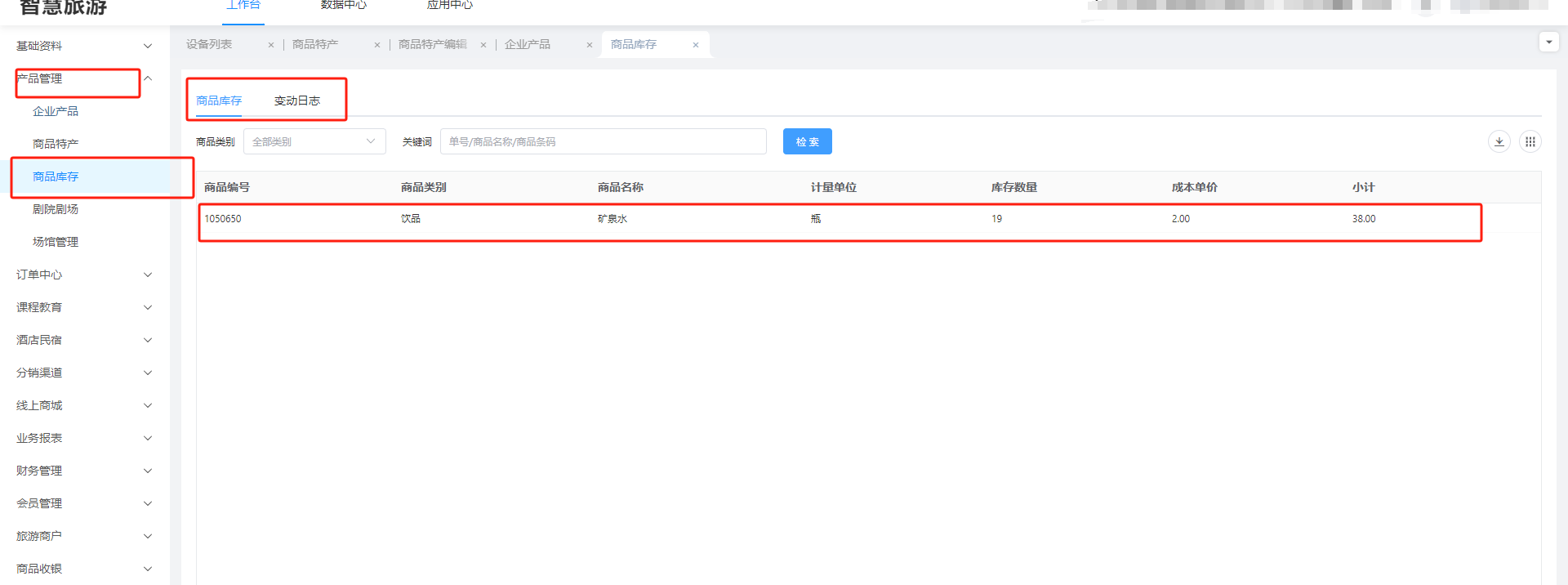Open the tab list dropdown arrow
The image size is (1568, 585).
point(1548,42)
